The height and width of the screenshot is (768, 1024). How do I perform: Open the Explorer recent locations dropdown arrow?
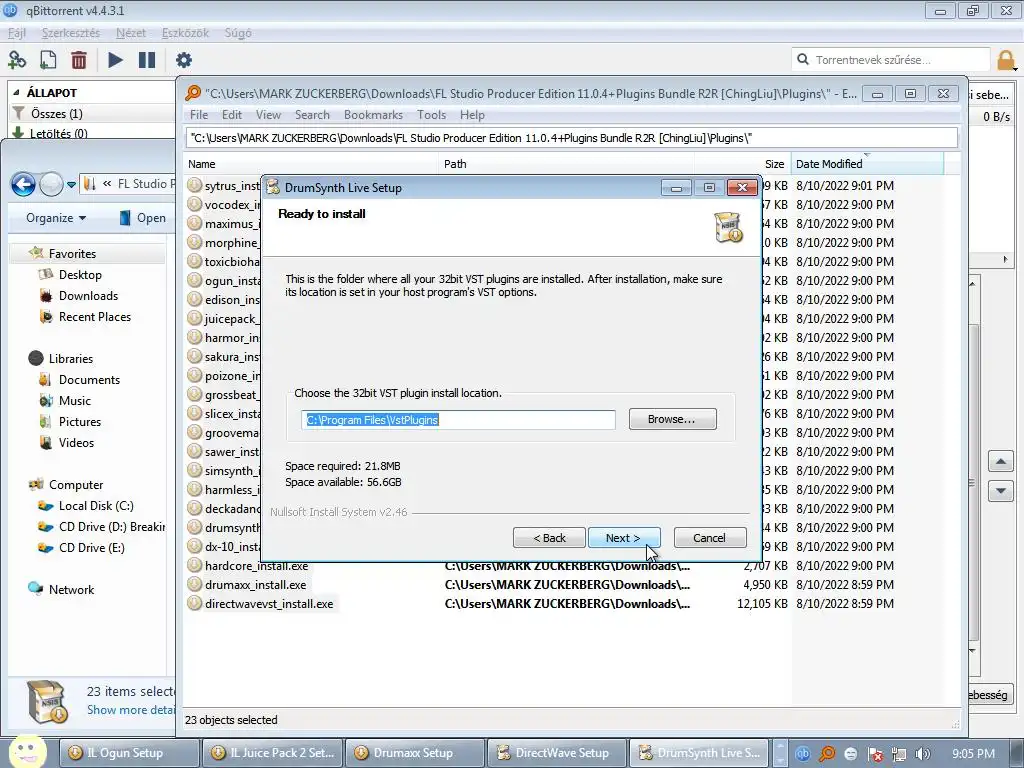(x=71, y=185)
